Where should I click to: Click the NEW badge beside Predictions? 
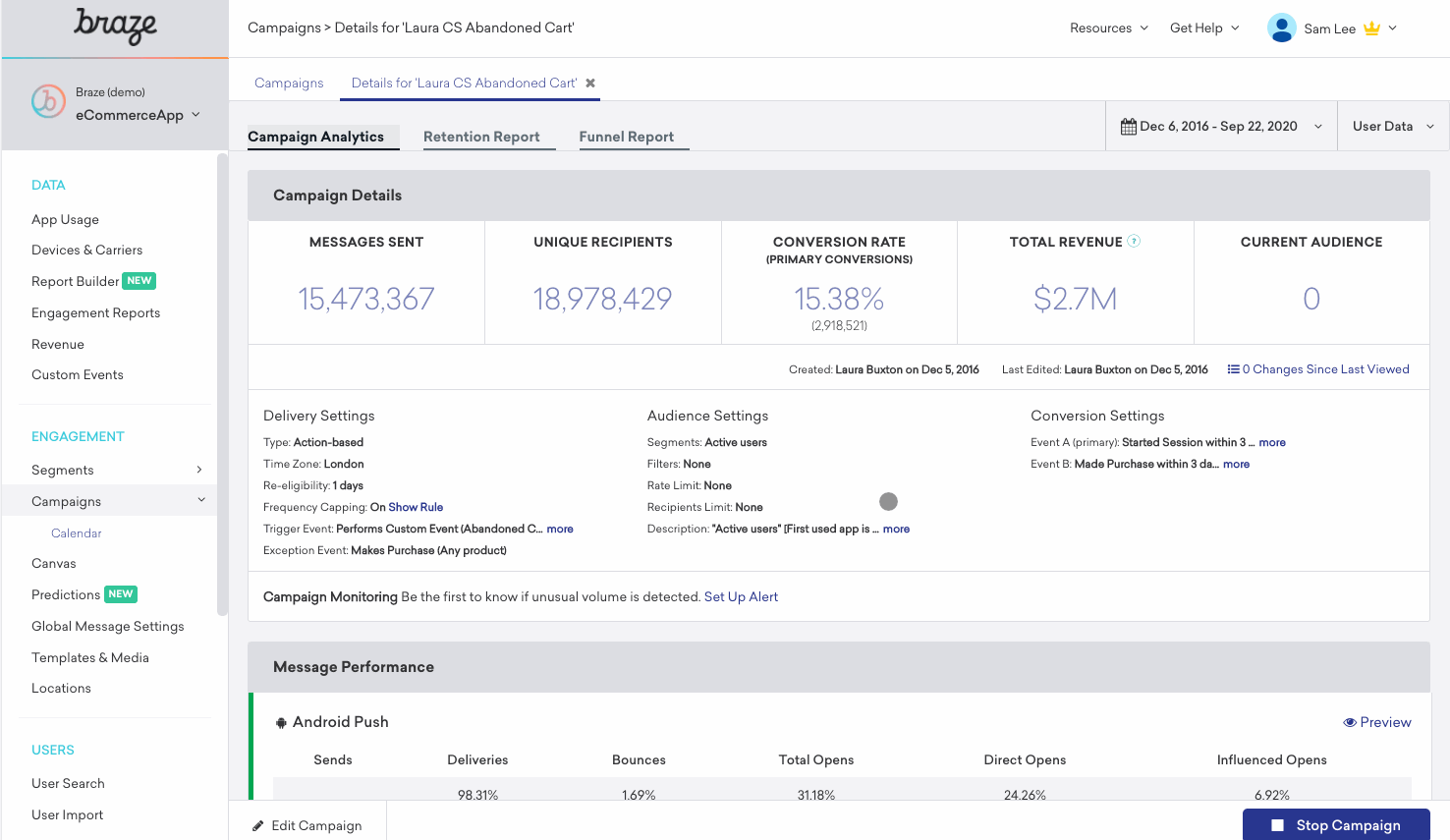pos(121,594)
